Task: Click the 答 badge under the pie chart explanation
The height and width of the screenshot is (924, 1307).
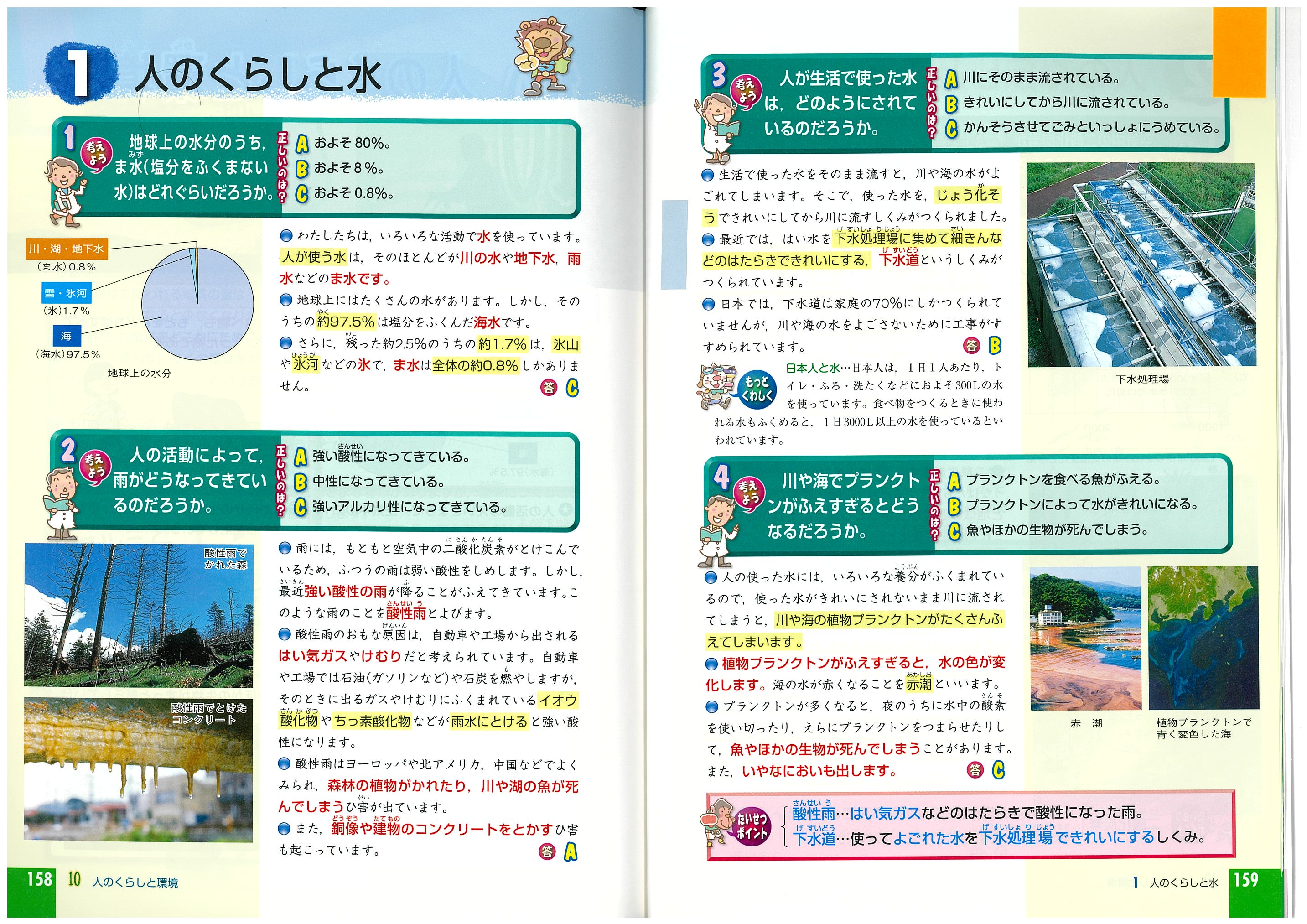Action: (x=548, y=388)
